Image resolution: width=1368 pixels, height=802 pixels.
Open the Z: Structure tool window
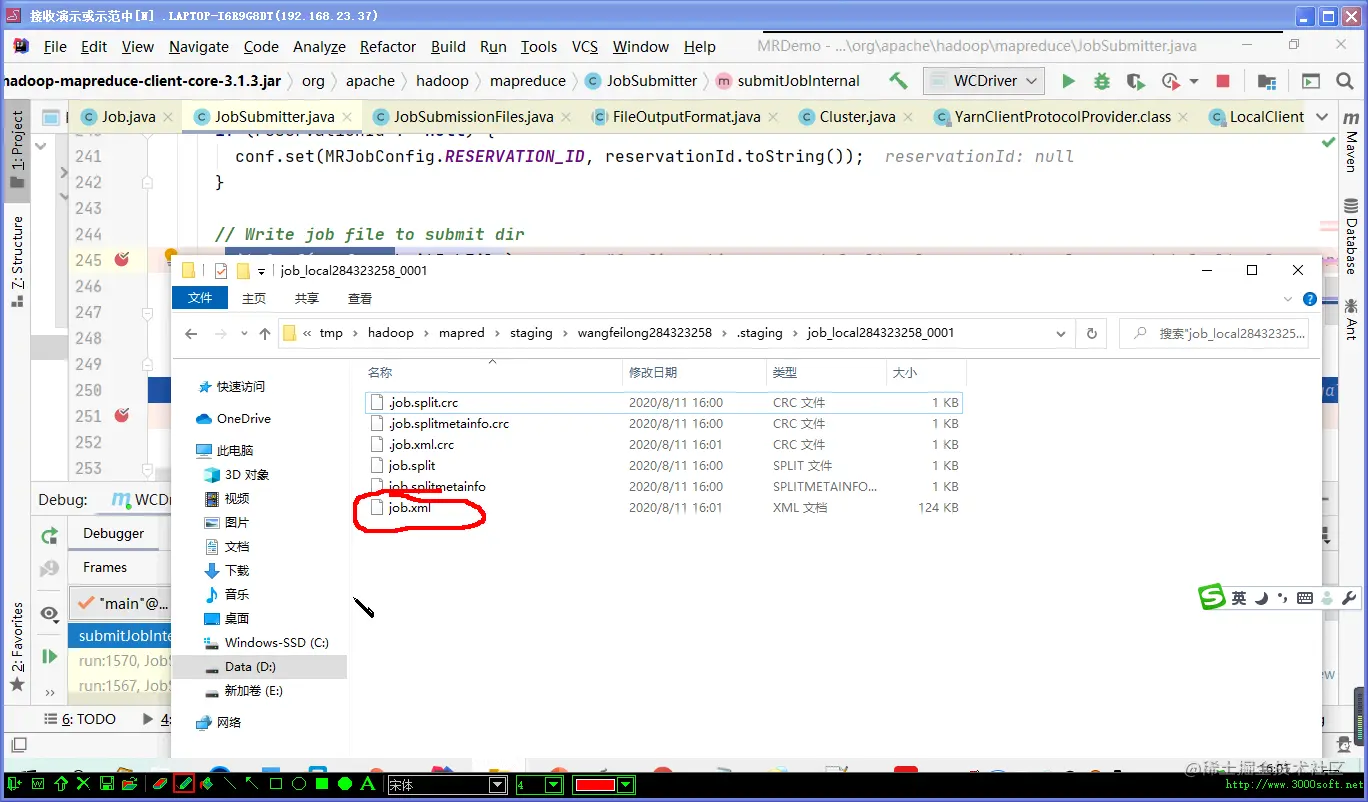[x=17, y=262]
